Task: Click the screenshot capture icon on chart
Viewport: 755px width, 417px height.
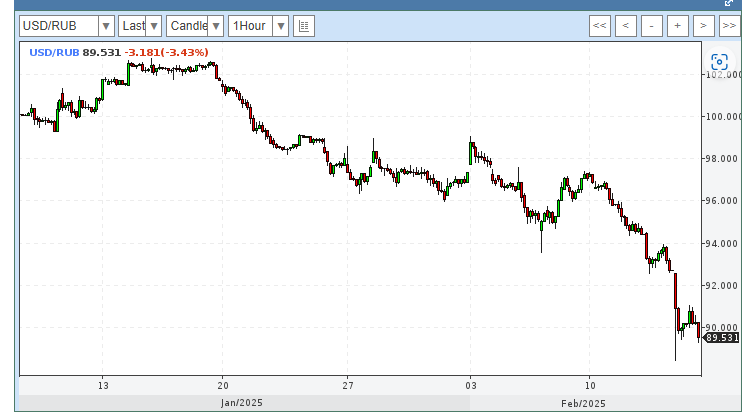Action: (x=719, y=62)
